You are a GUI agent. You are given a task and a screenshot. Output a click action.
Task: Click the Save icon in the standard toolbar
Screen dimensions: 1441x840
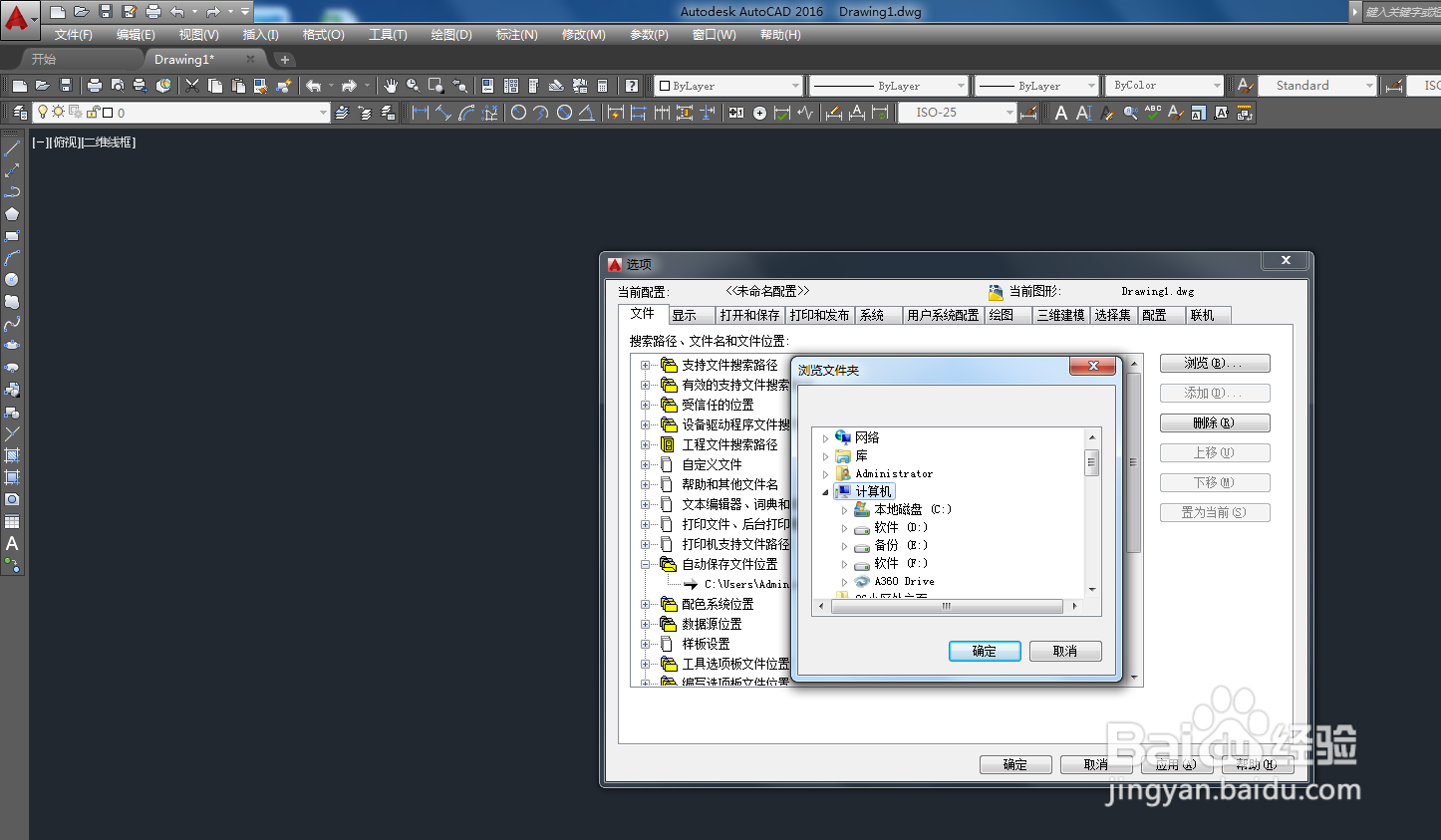click(66, 86)
